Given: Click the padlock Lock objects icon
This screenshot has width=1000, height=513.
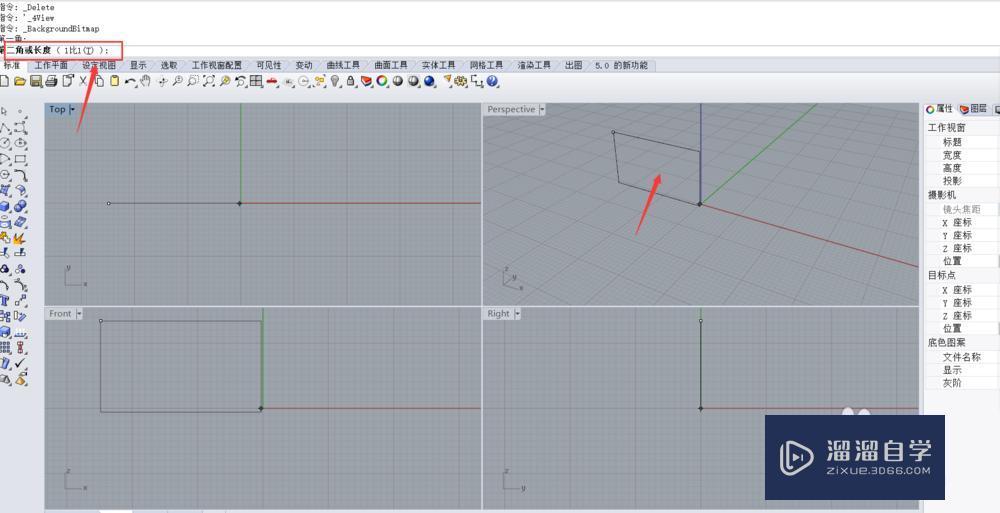Looking at the screenshot, I should pos(350,81).
